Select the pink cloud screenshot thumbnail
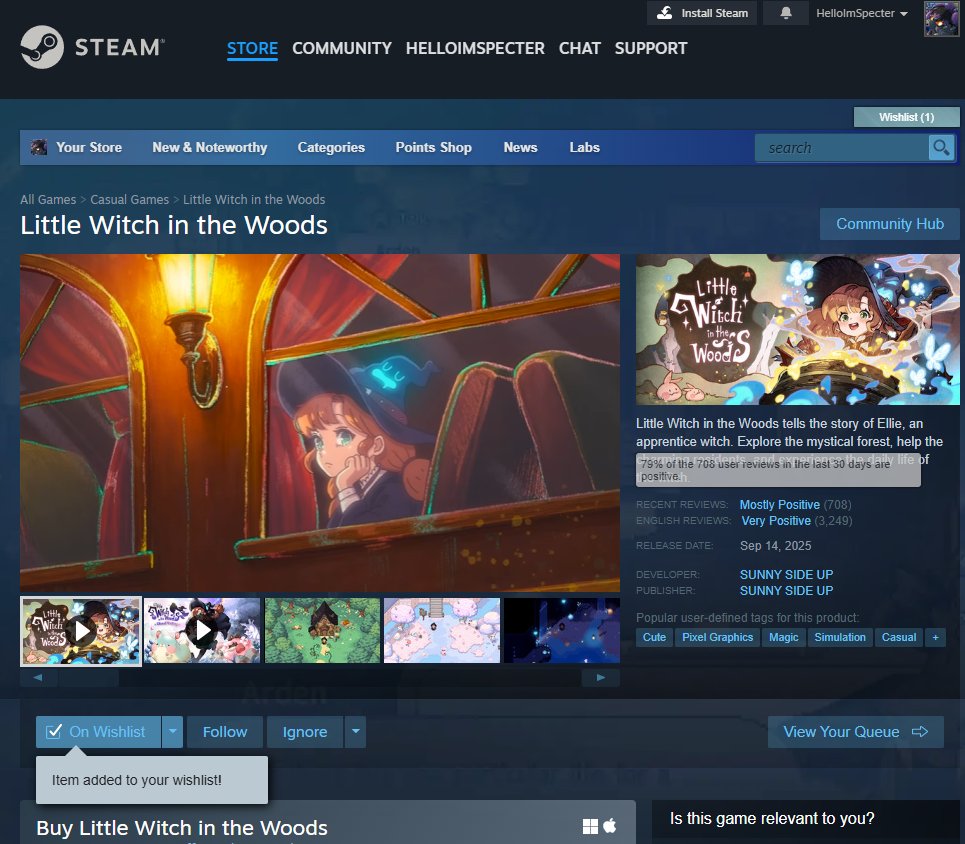Viewport: 965px width, 844px height. click(442, 631)
